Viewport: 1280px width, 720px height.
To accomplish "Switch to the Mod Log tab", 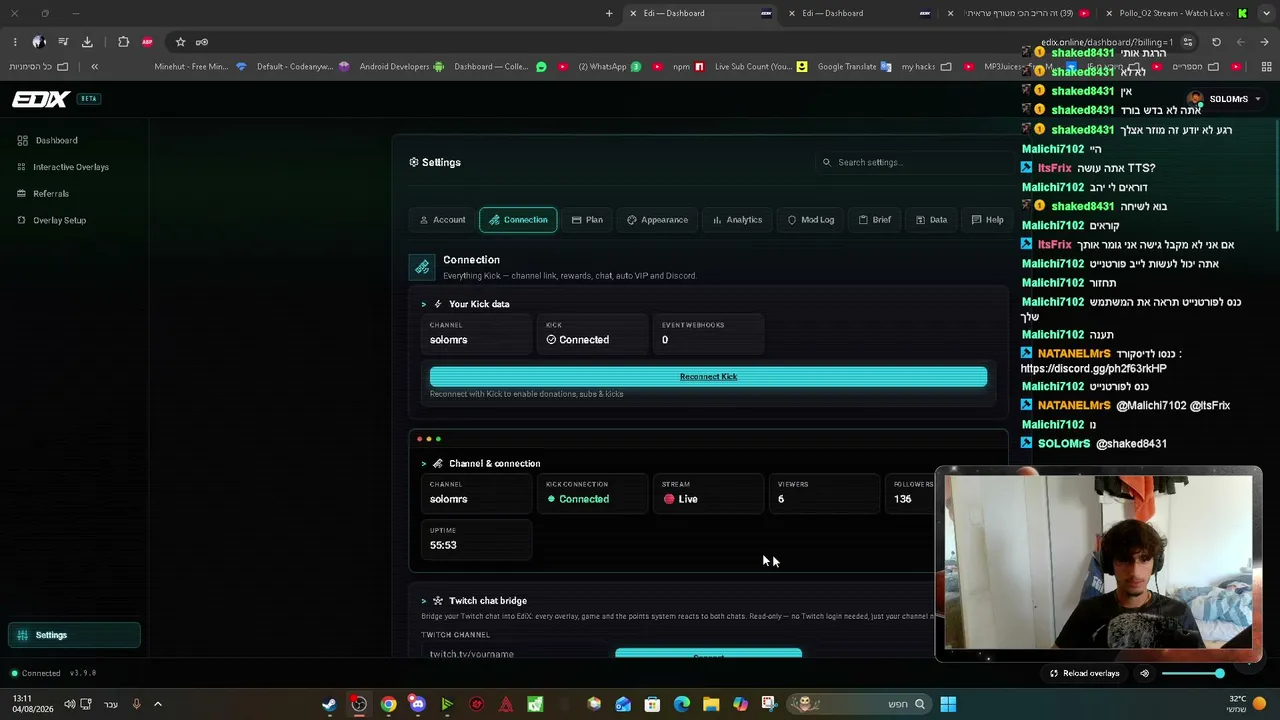I will tap(811, 220).
